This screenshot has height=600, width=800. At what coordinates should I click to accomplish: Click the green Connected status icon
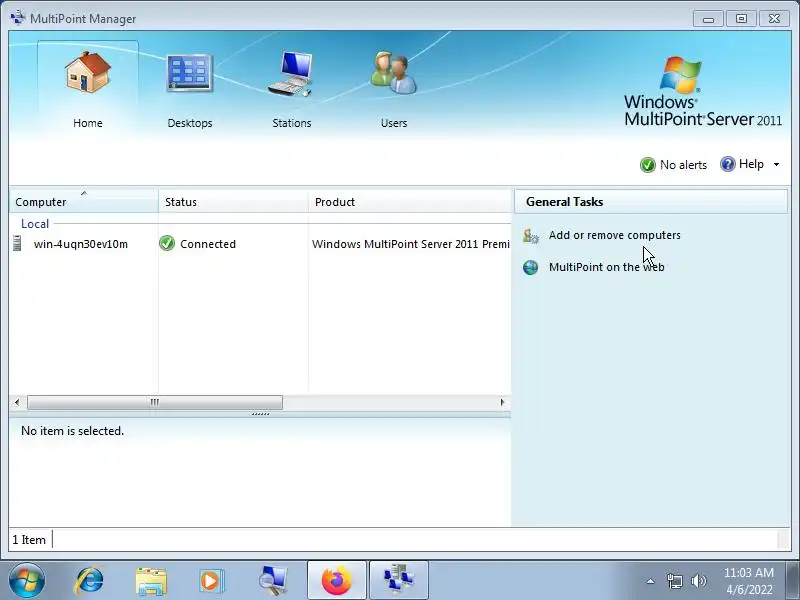coord(167,243)
